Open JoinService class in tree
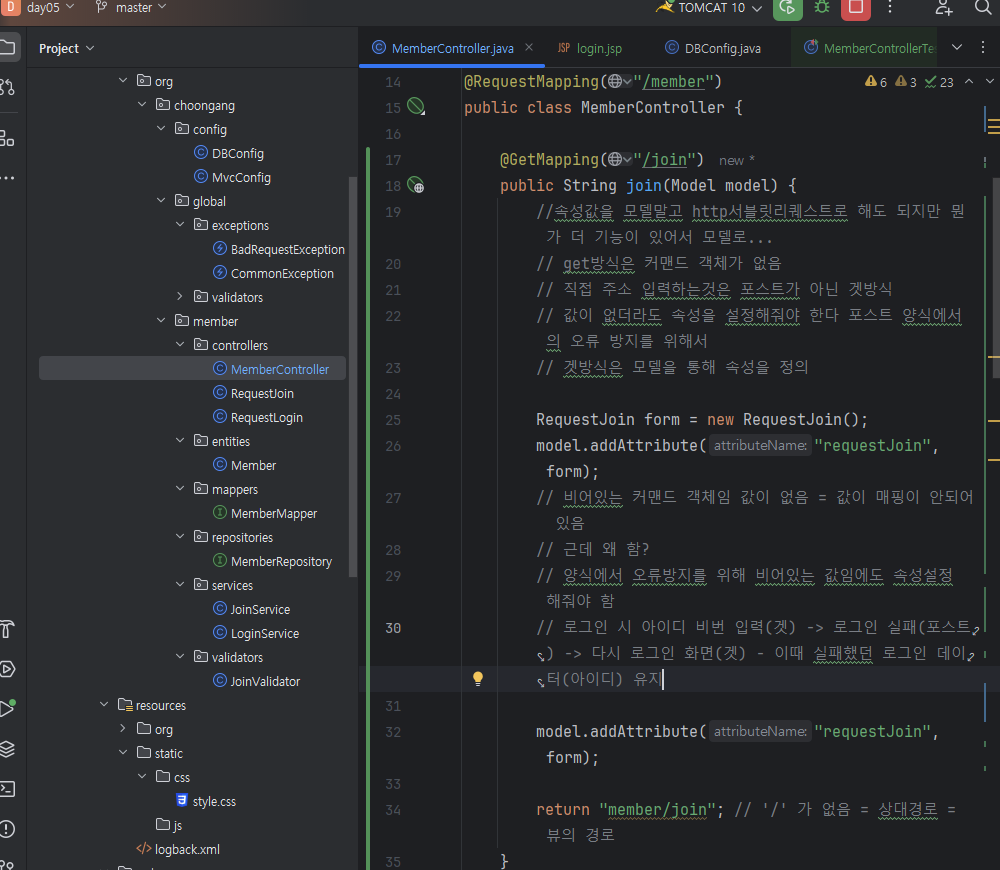1000x870 pixels. point(251,609)
